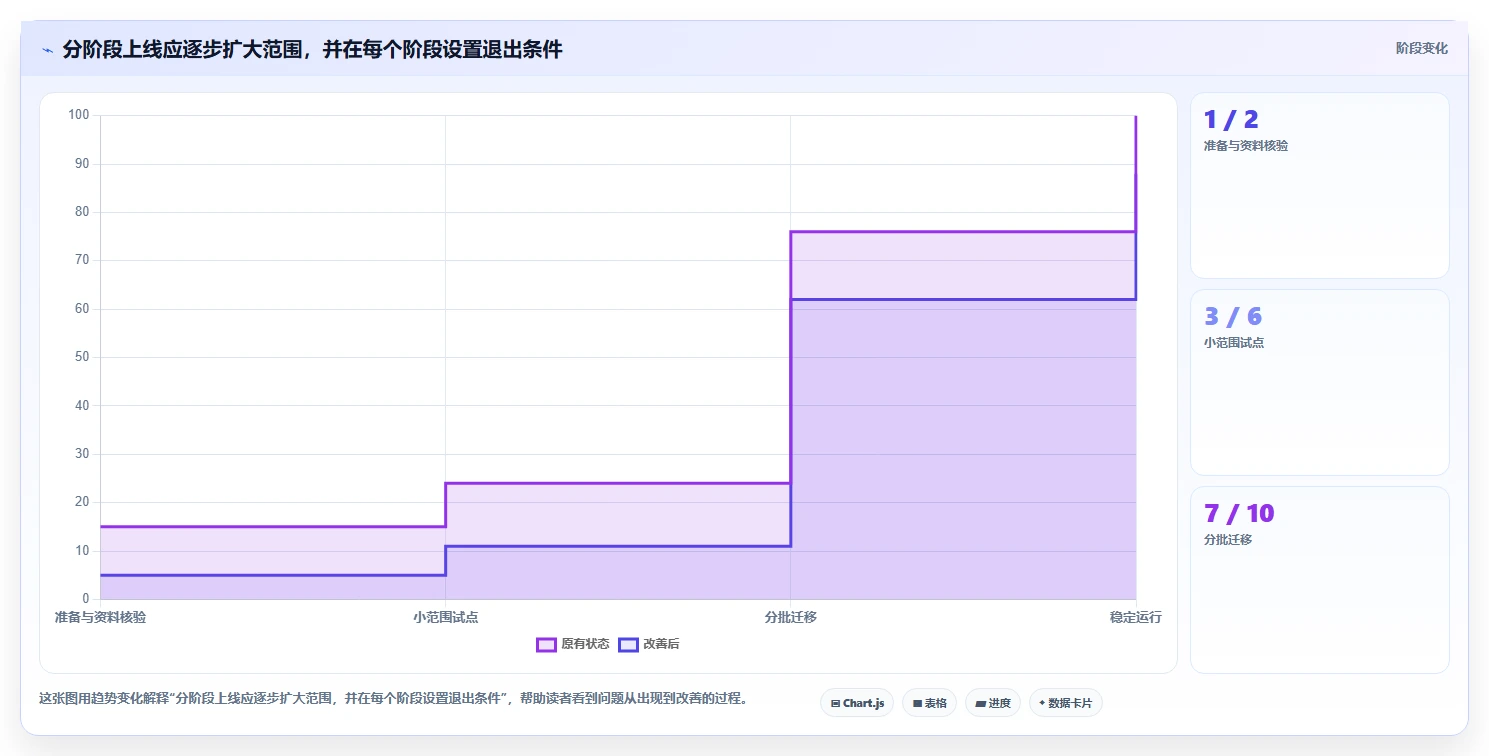
Task: Toggle 改善后 legend swatch
Action: [628, 644]
